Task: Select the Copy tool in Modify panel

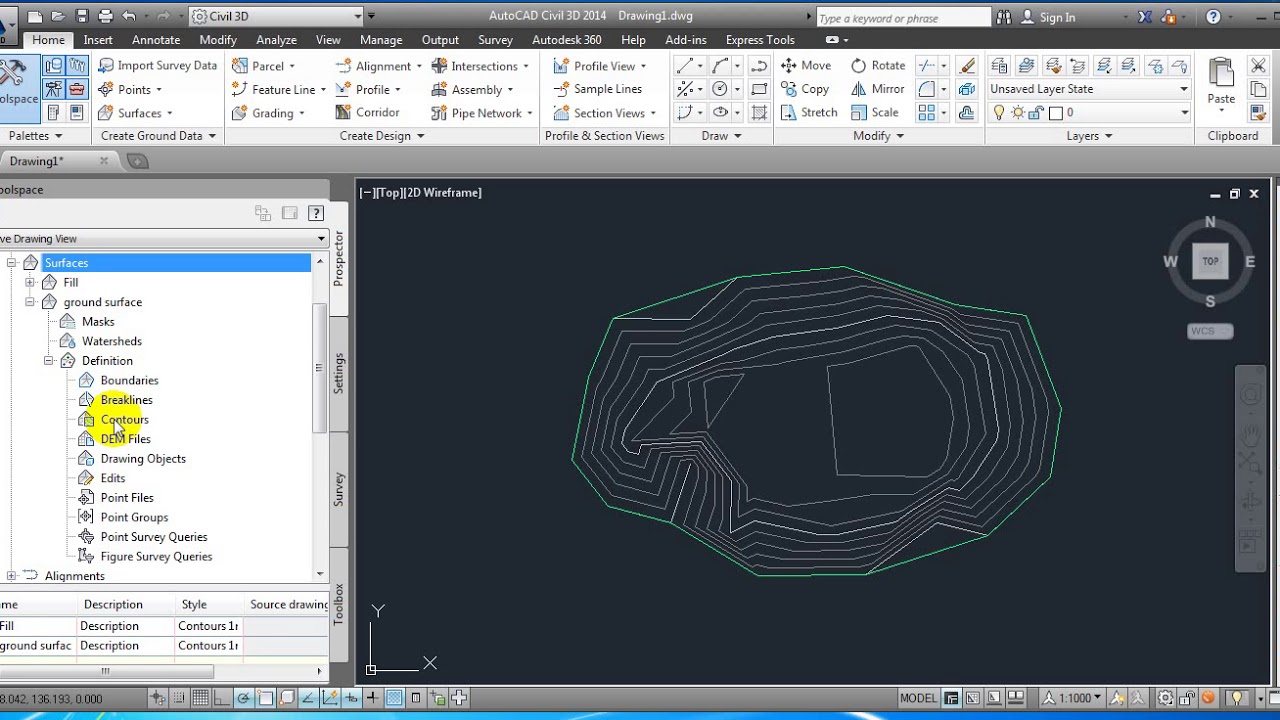Action: pos(804,89)
